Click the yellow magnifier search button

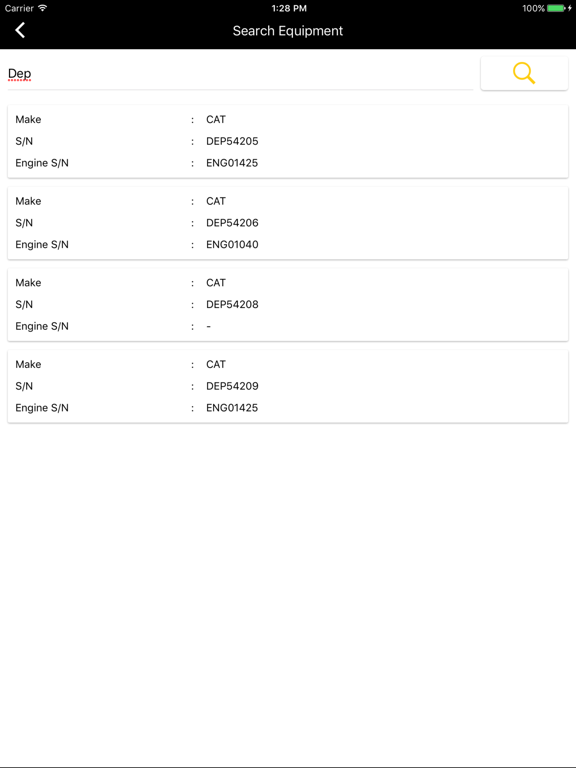524,73
